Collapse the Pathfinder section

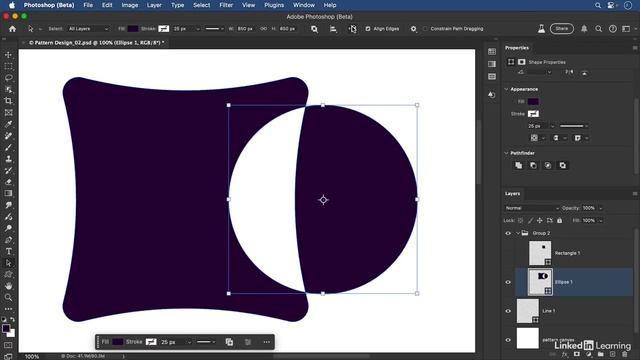(507, 153)
